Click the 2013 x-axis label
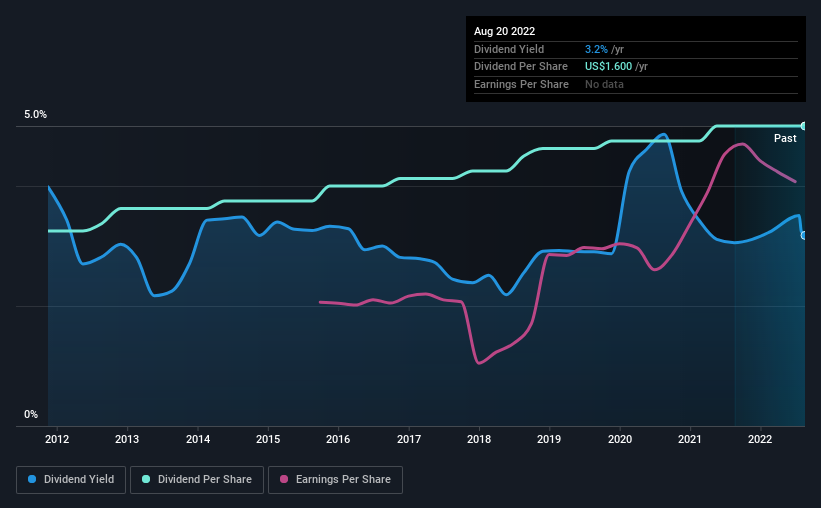821x508 pixels. [127, 439]
